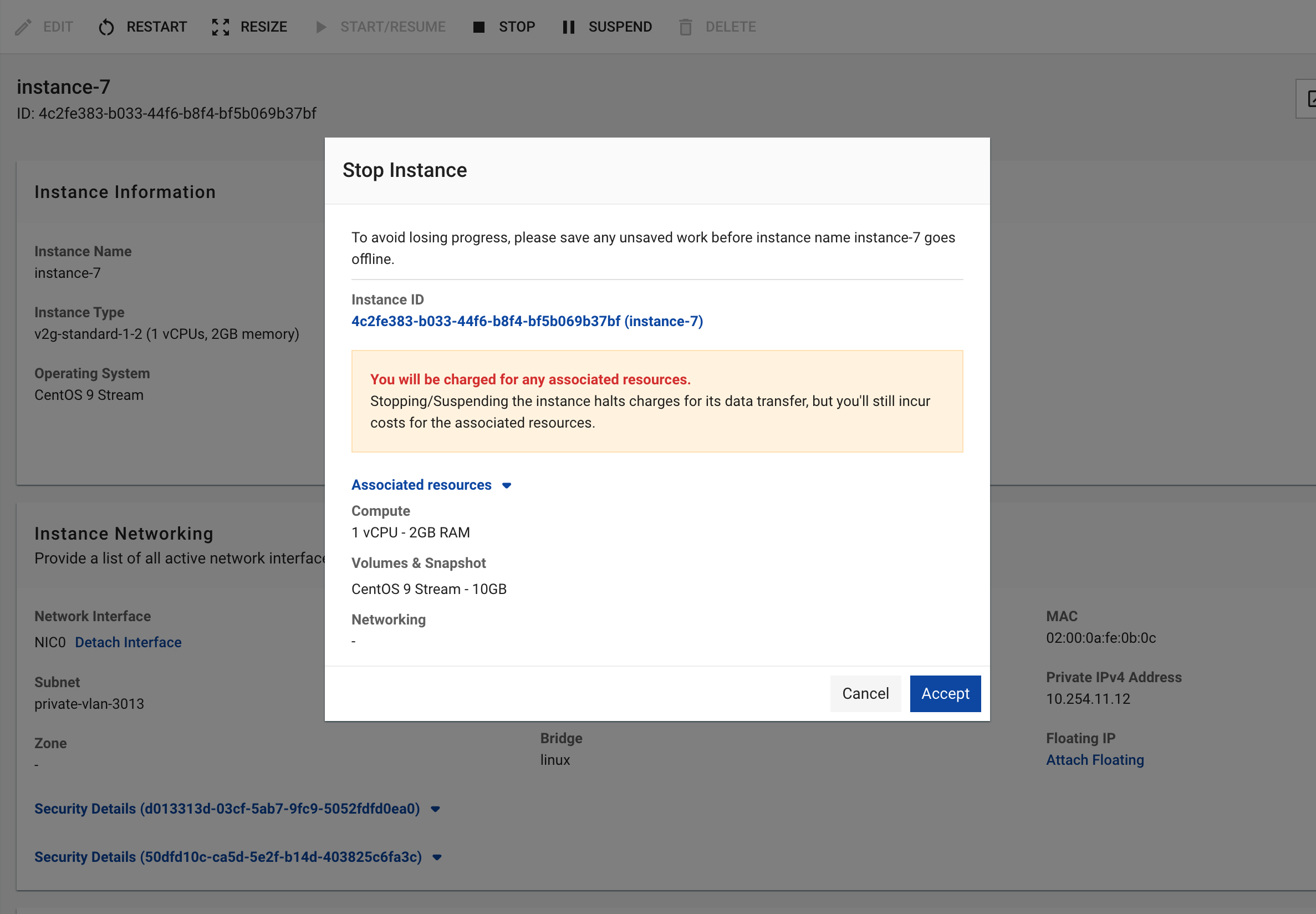Click the Stop Instance dialog title
The height and width of the screenshot is (914, 1316).
click(404, 170)
